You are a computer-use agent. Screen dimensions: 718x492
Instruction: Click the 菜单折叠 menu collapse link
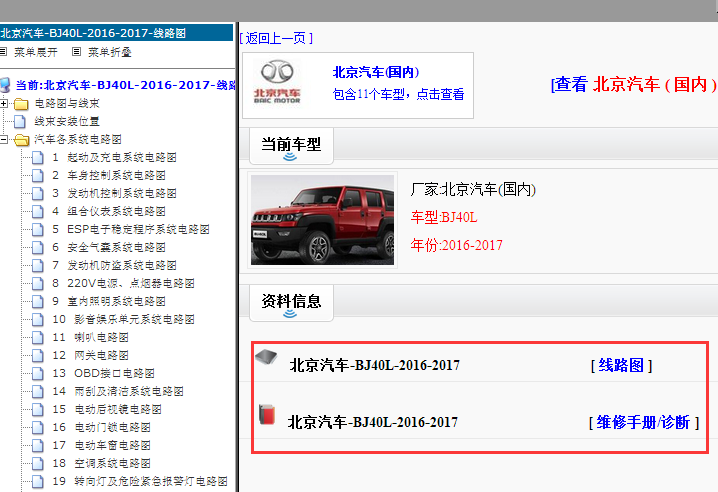[110, 52]
